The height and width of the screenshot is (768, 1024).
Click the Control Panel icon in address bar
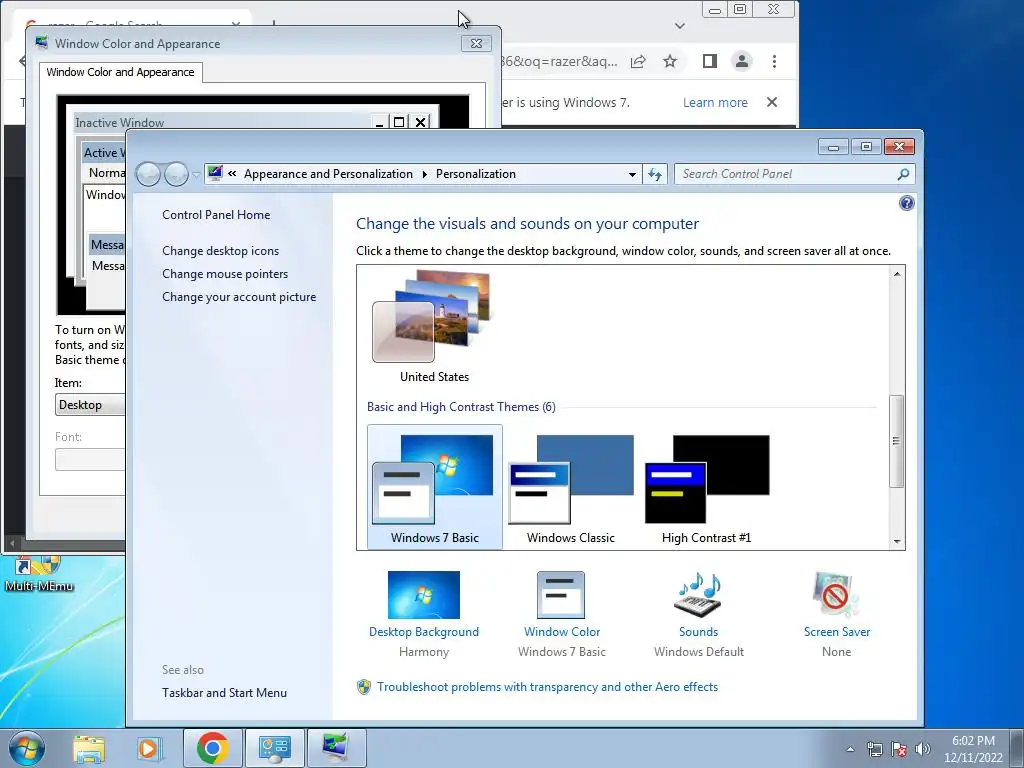(215, 173)
